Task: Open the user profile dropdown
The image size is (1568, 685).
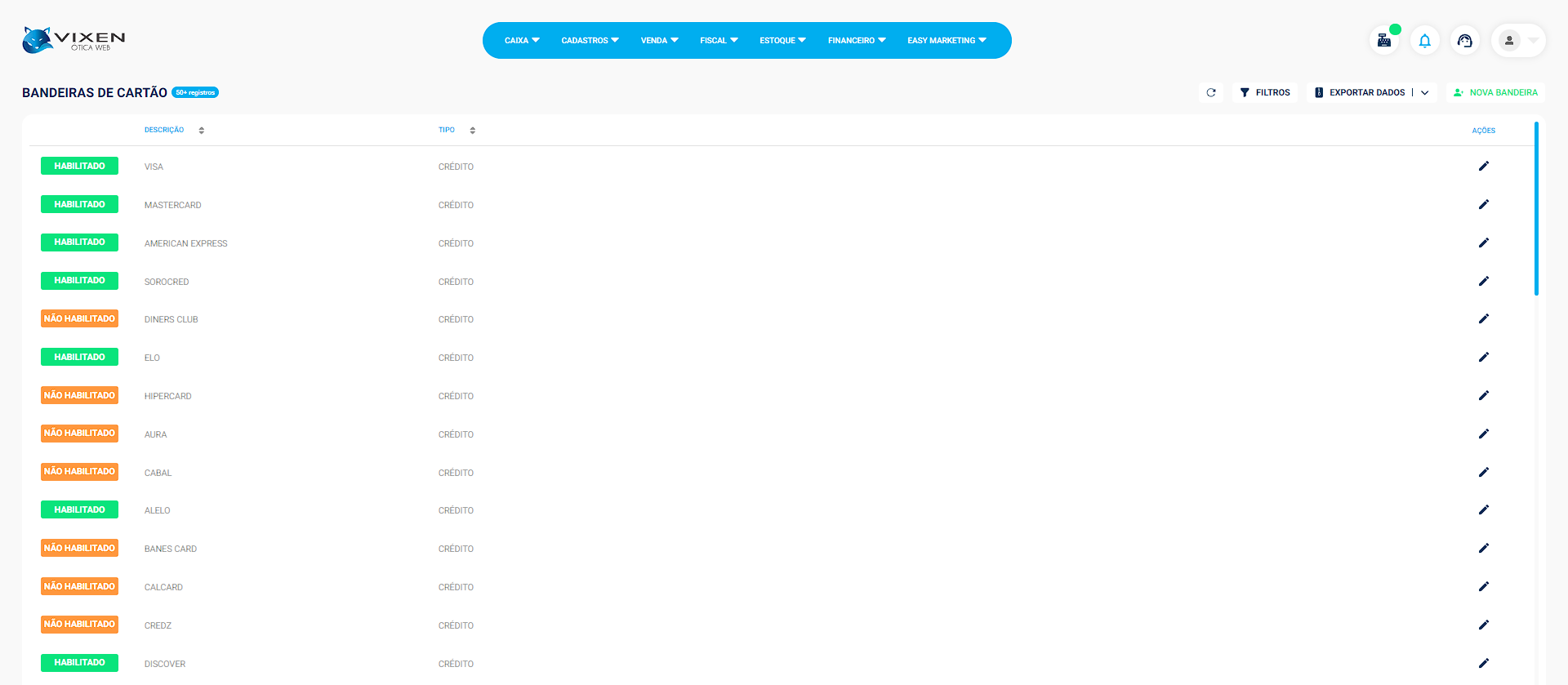Action: (x=1518, y=41)
